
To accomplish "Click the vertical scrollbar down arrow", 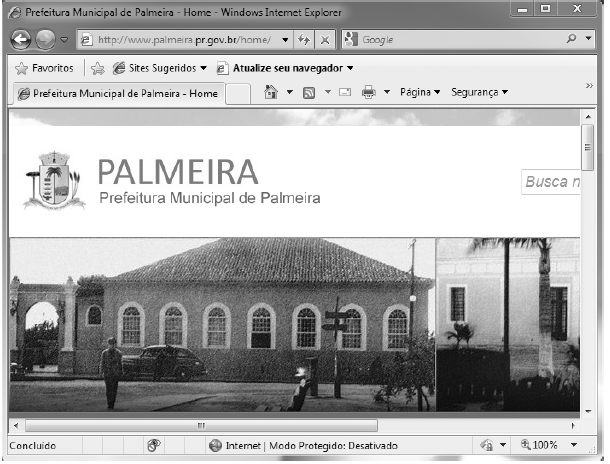I will (588, 411).
